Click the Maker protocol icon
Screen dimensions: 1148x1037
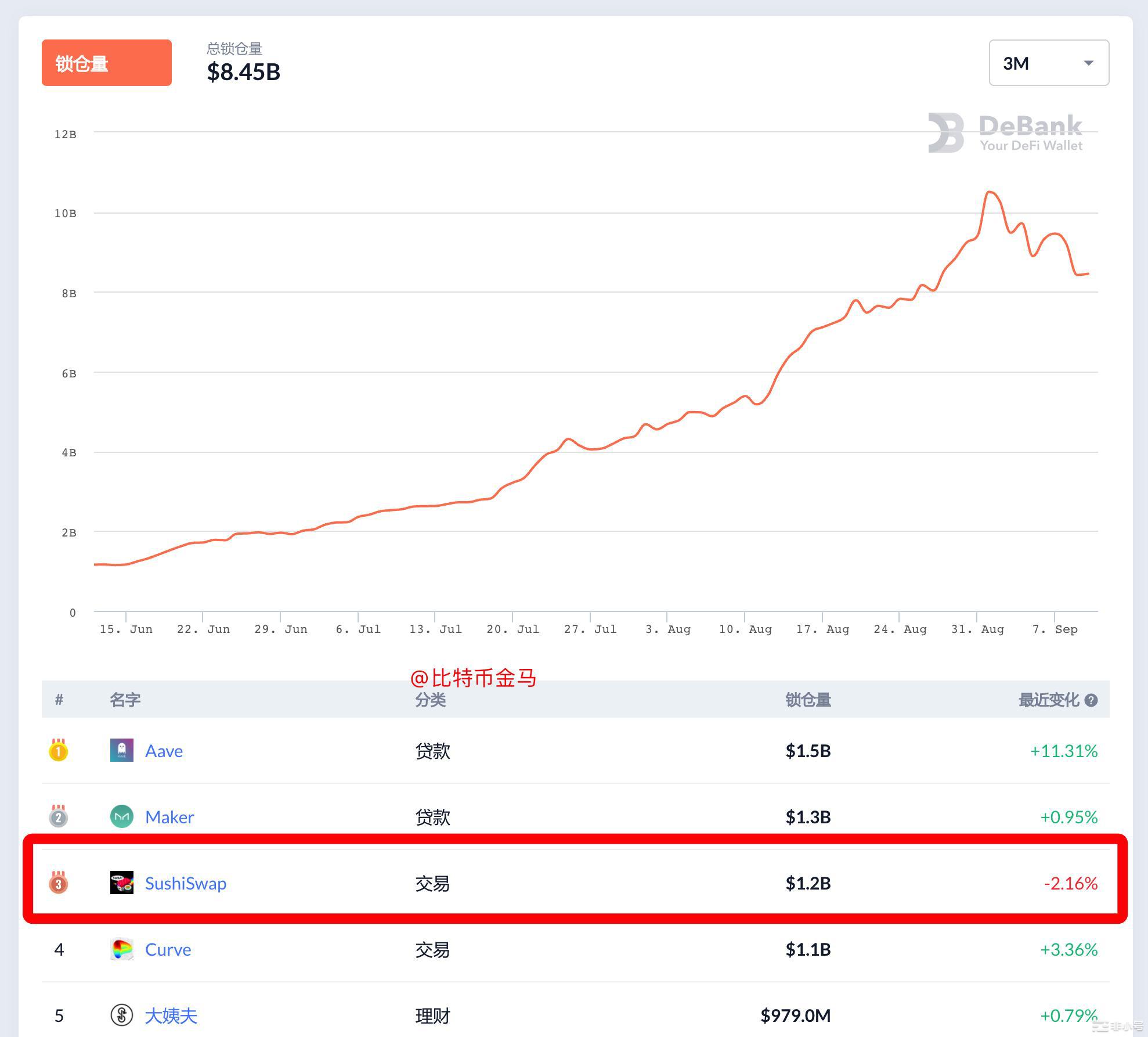(122, 816)
